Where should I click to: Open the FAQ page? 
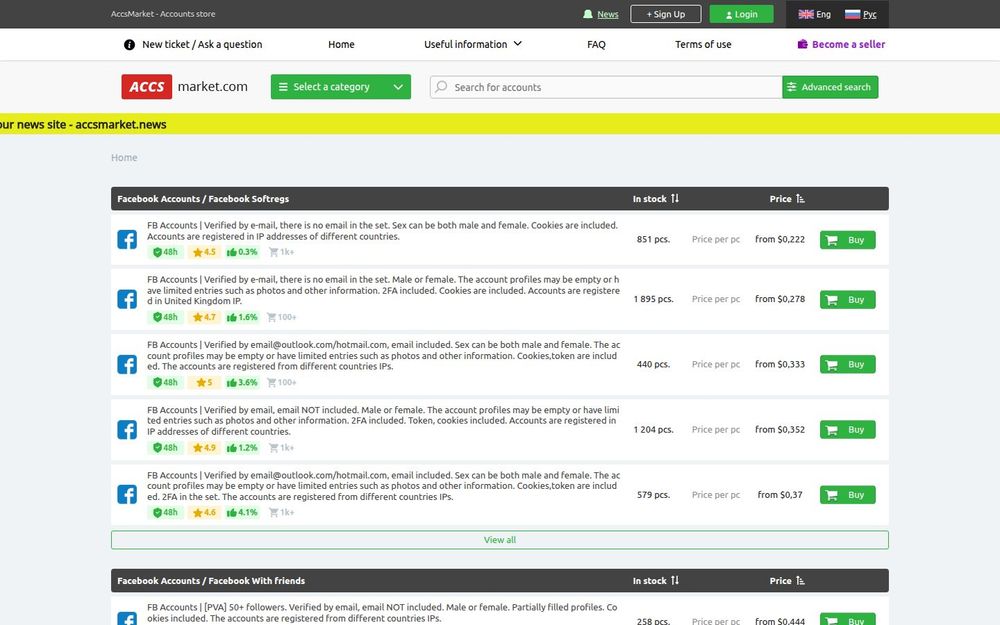tap(596, 44)
